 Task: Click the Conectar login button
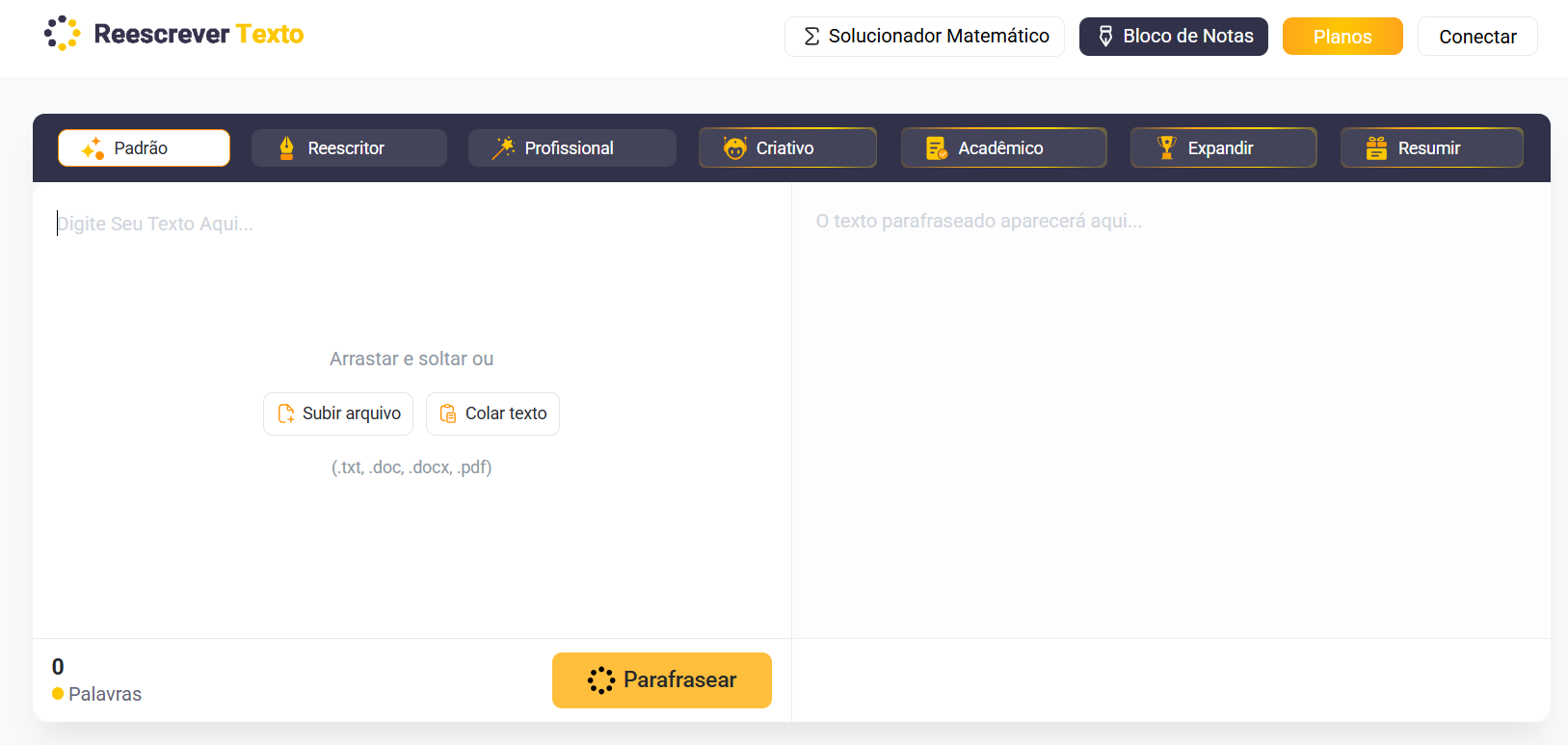1477,37
